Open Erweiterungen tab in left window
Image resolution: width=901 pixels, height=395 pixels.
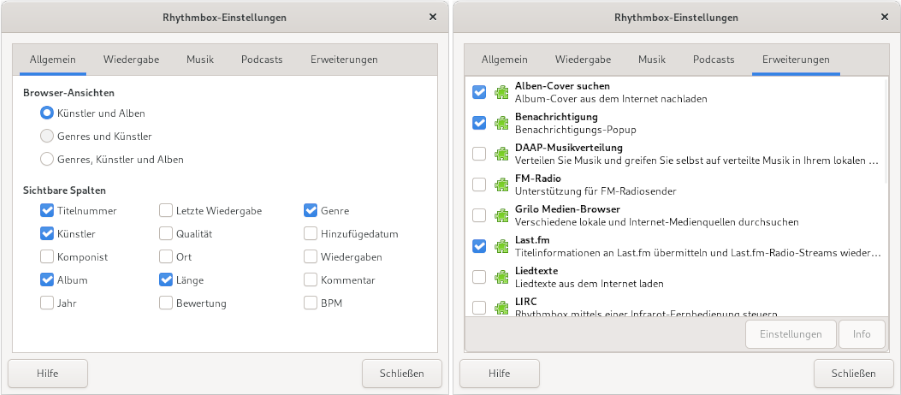pos(344,60)
